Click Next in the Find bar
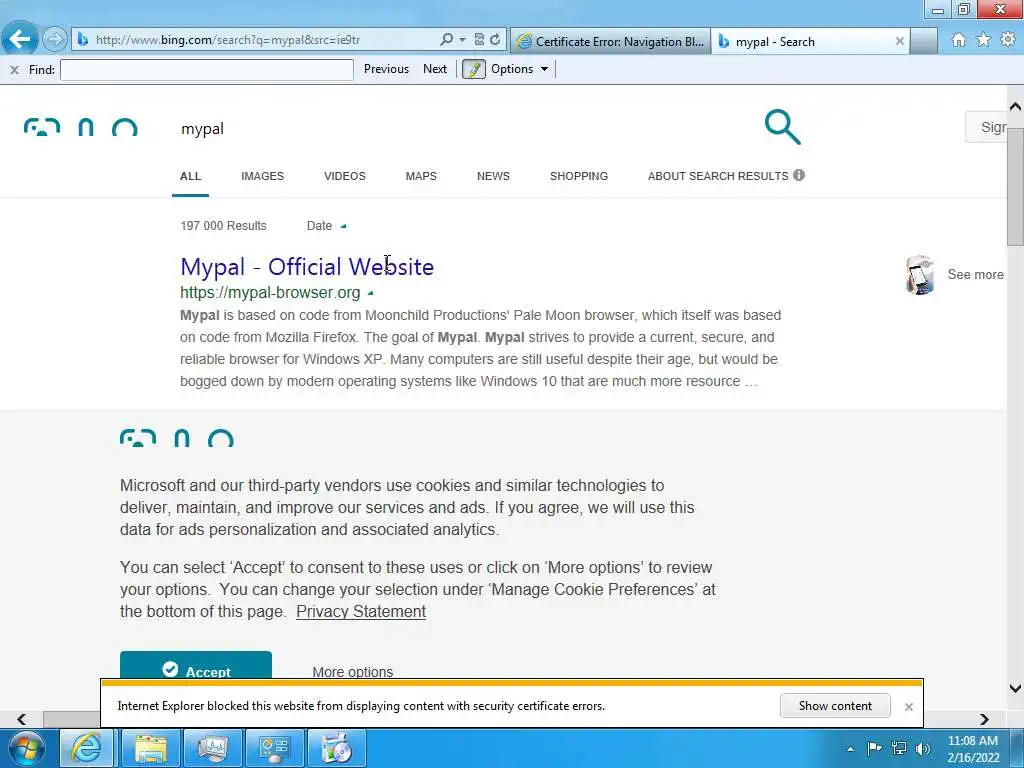 (435, 69)
